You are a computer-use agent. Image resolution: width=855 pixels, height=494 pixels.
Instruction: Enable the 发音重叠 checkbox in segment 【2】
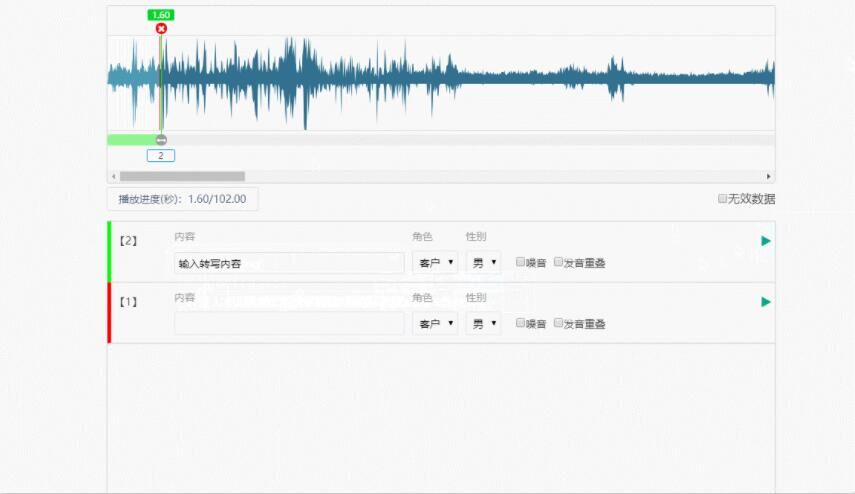pyautogui.click(x=558, y=262)
